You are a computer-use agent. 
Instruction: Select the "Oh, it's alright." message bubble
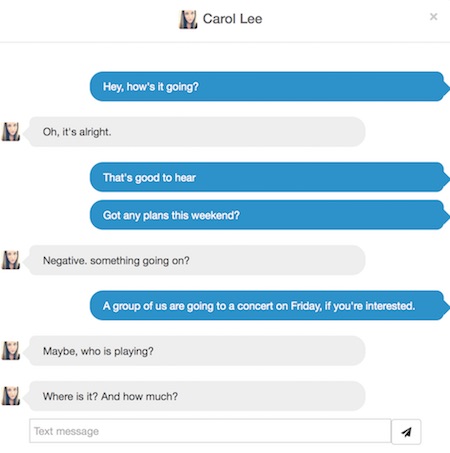coord(196,132)
